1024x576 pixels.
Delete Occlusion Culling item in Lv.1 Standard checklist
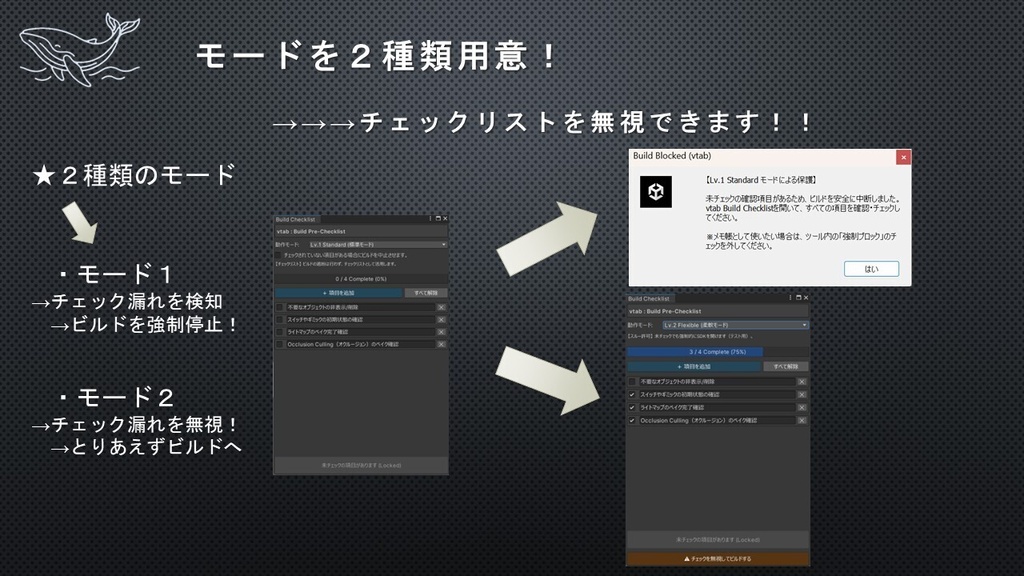click(441, 344)
